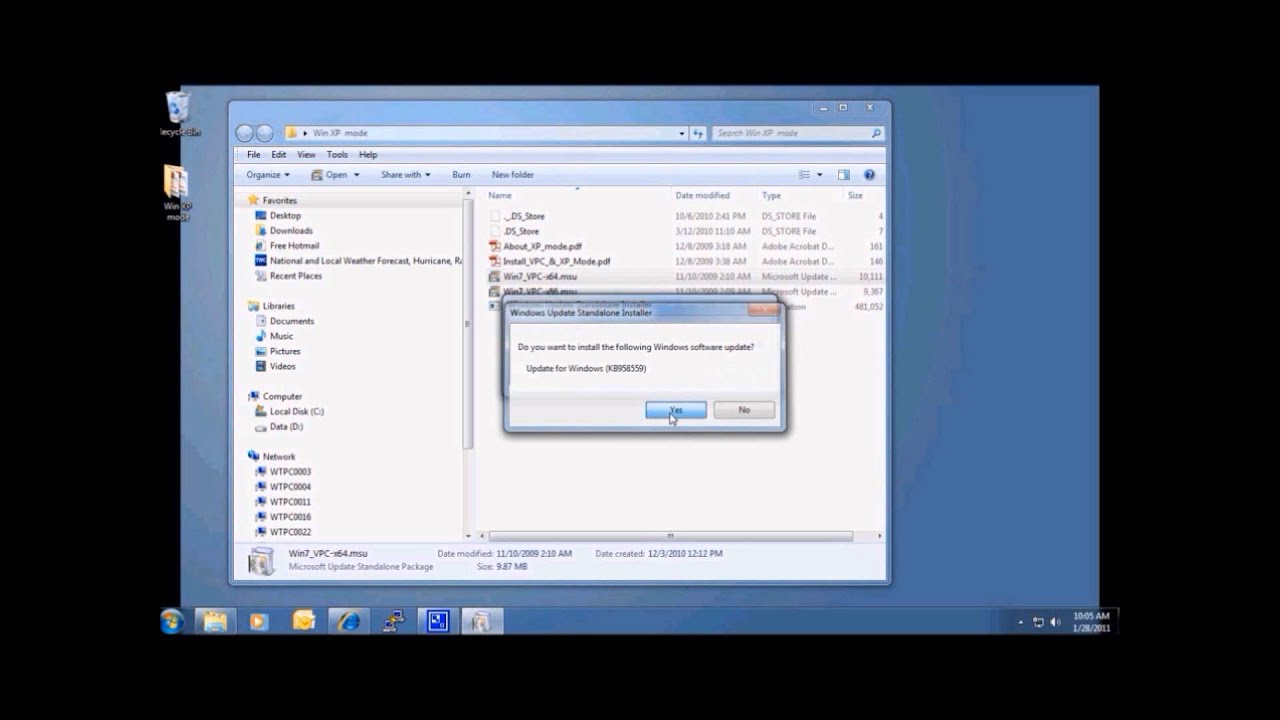Click the blue square taskbar app

pyautogui.click(x=437, y=621)
